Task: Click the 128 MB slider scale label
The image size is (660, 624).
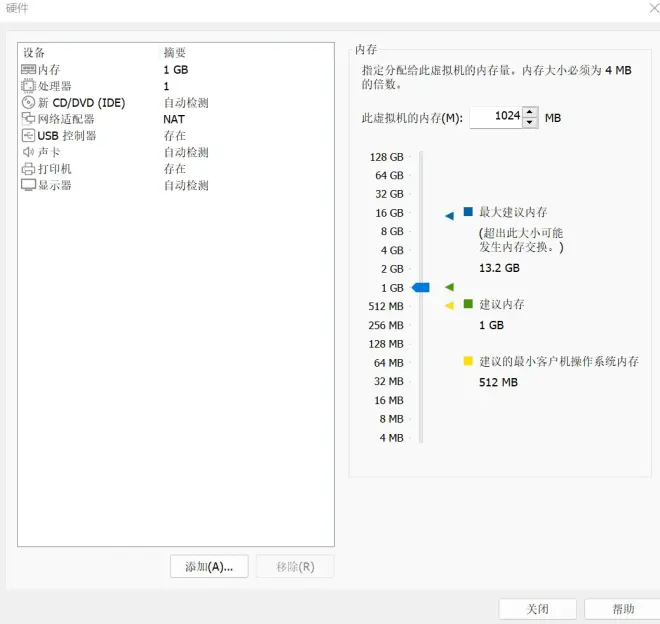Action: 386,344
